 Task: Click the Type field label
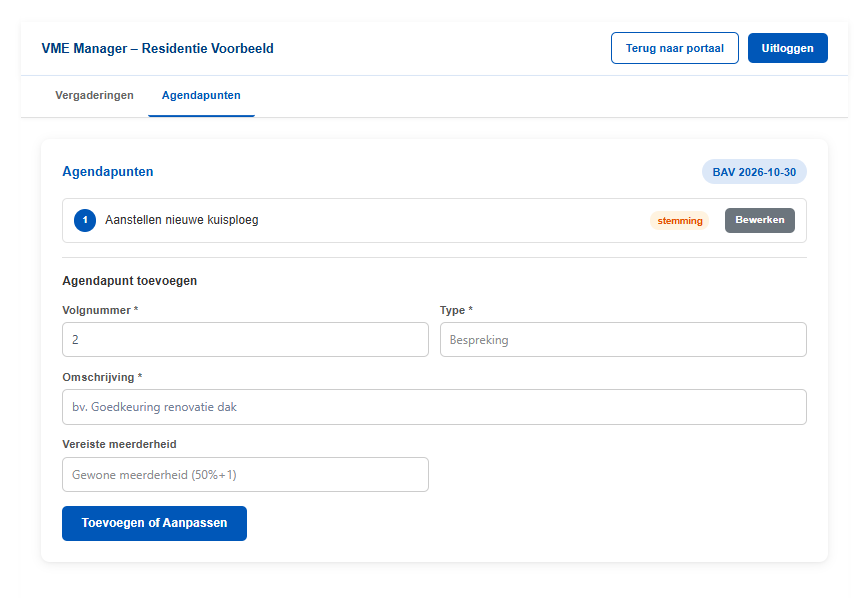456,310
